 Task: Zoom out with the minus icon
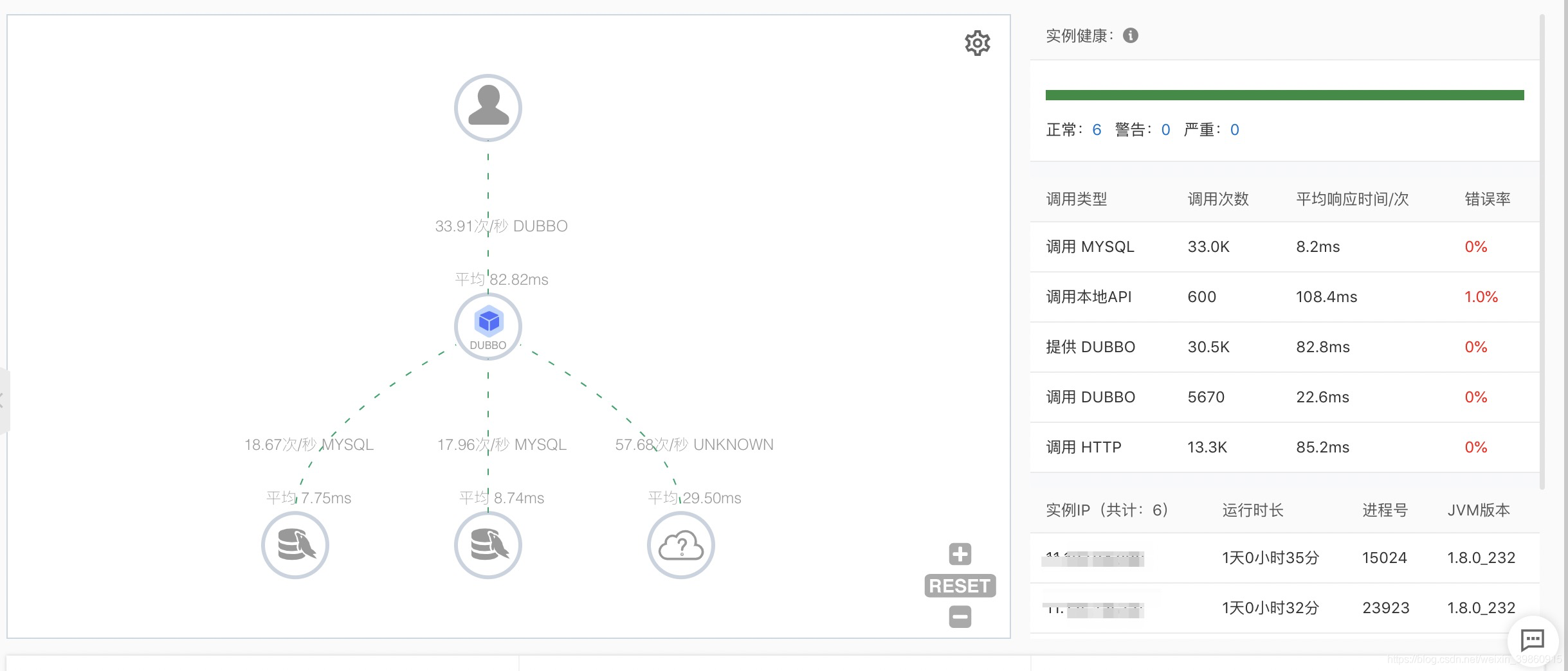click(960, 616)
